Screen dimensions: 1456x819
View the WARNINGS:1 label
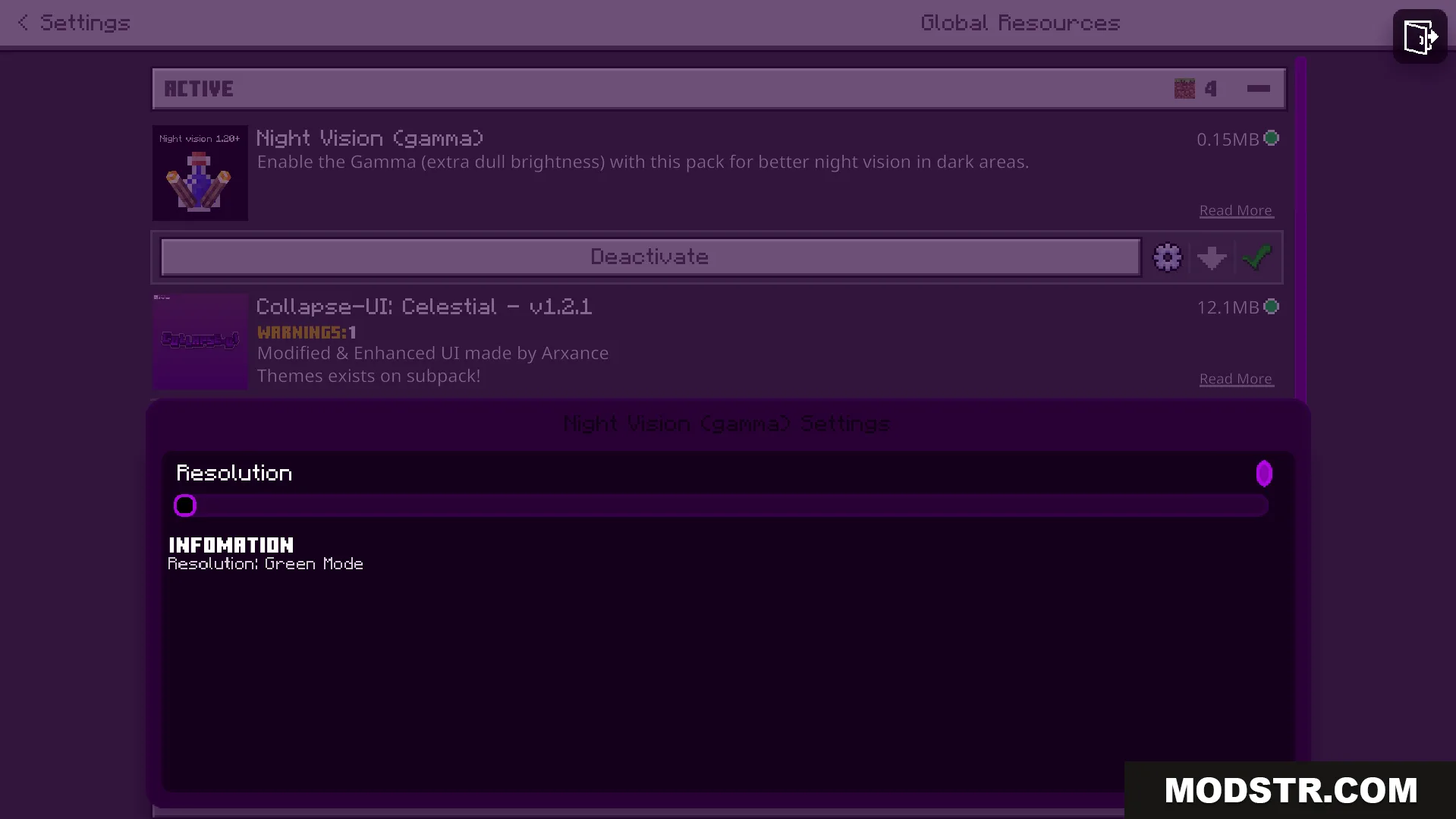[x=307, y=332]
